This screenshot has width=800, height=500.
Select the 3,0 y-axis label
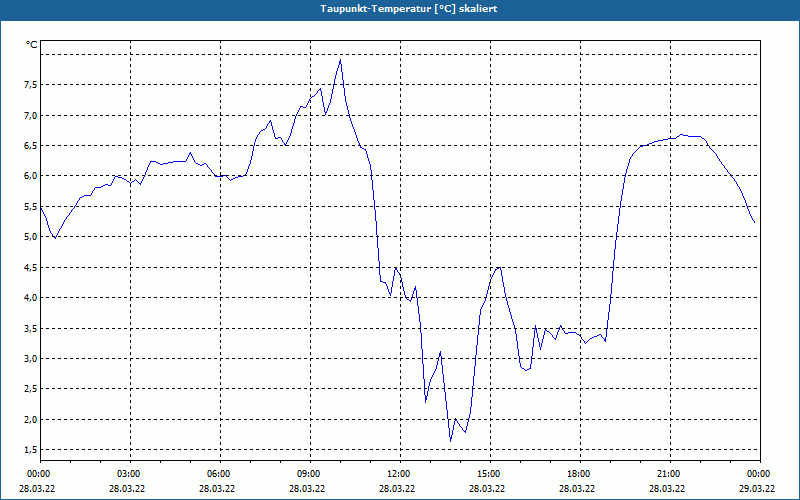tap(31, 358)
